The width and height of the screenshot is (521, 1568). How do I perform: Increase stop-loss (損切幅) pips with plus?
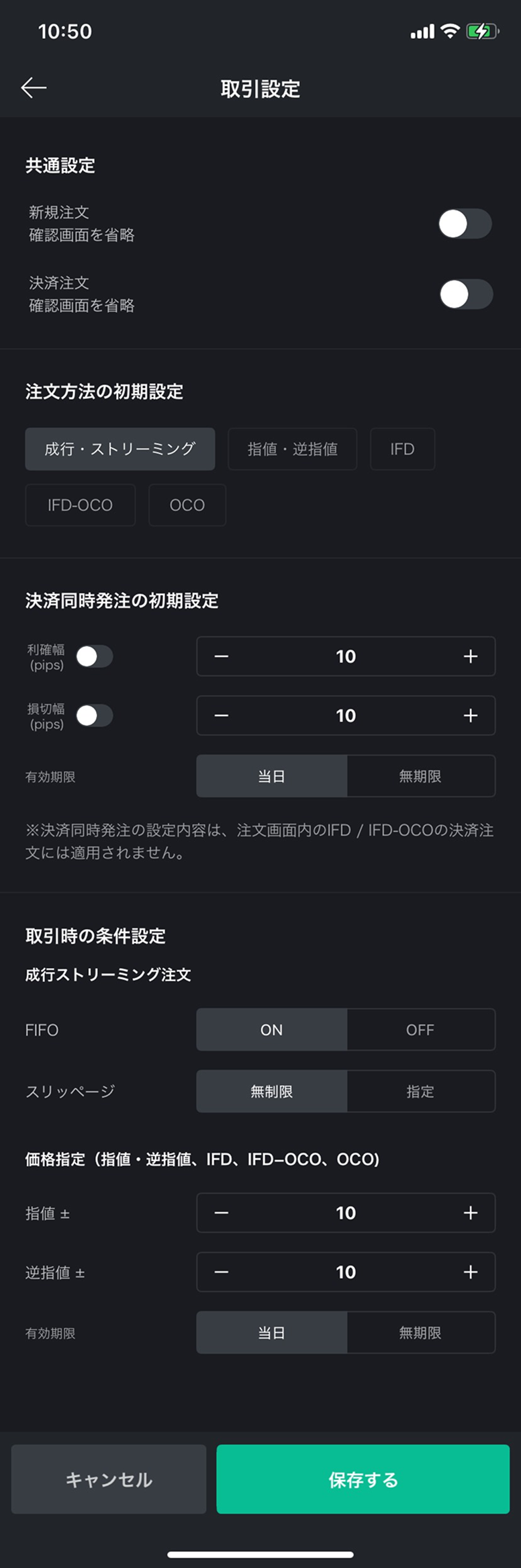click(470, 715)
